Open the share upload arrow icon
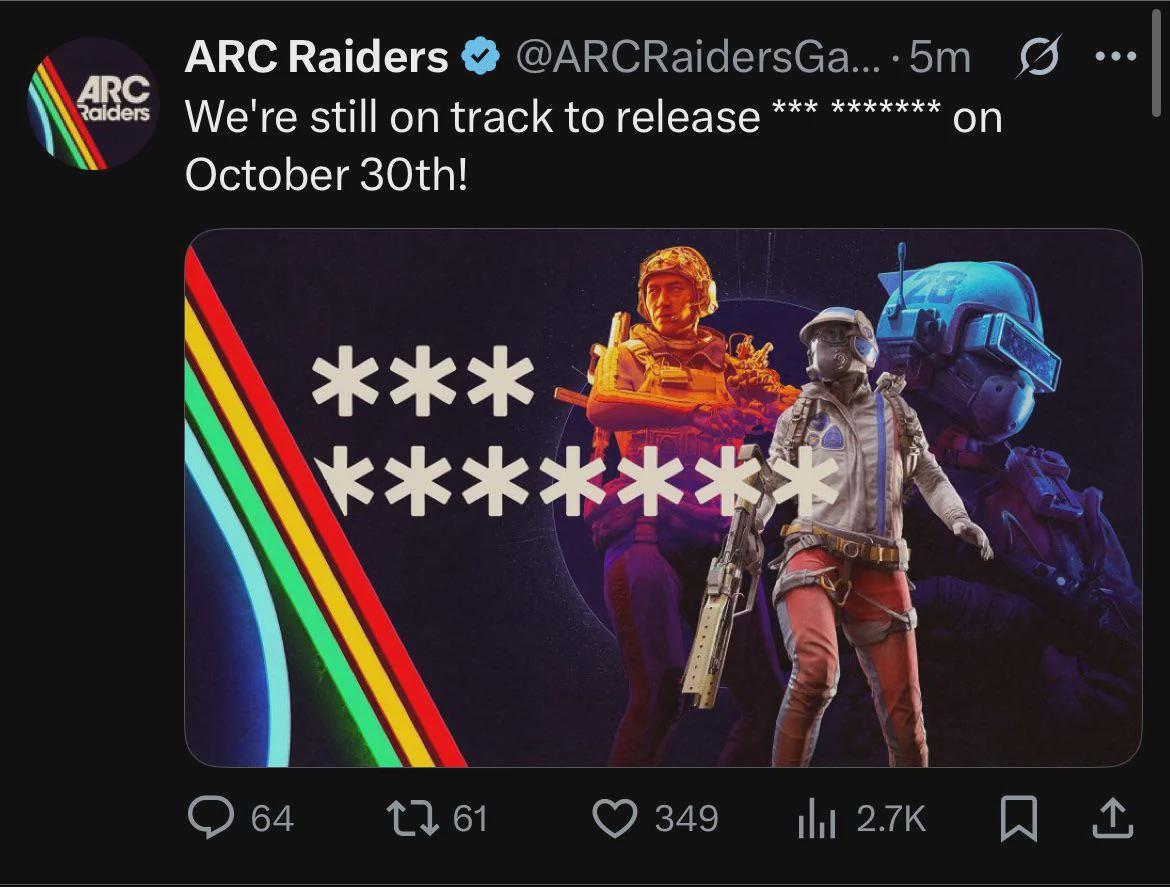Screen dimensions: 1170x887 coord(1113,818)
